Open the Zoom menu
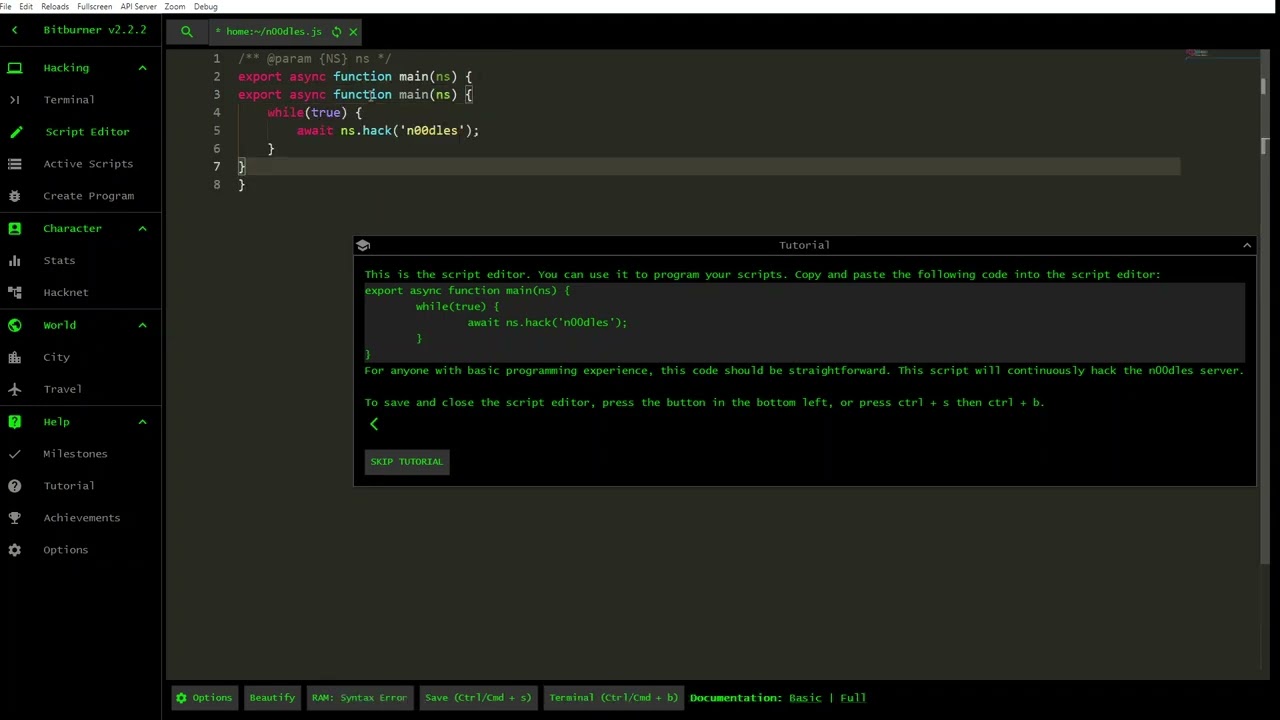1280x720 pixels. click(x=175, y=6)
